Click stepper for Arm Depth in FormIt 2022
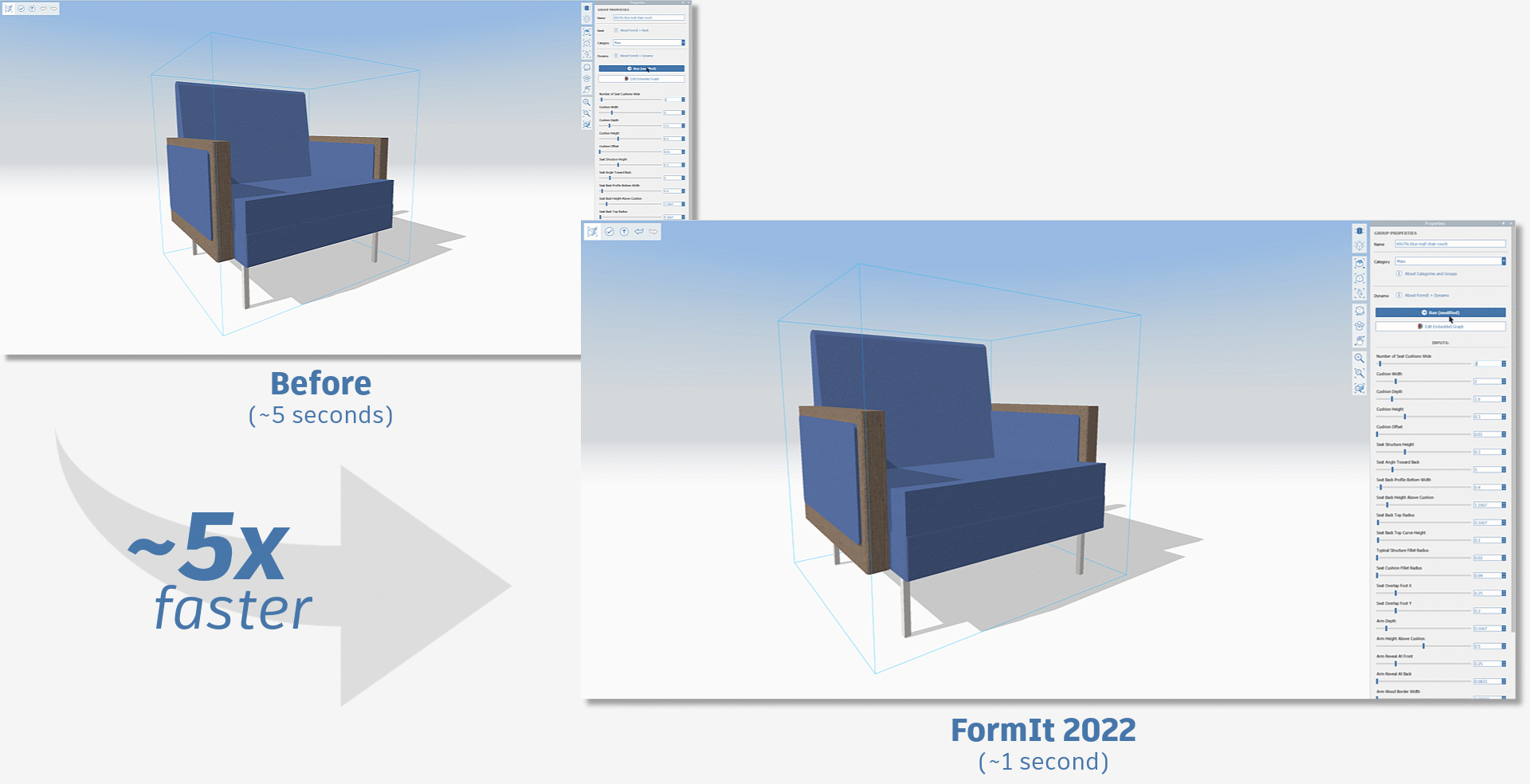1530x784 pixels. coord(1504,628)
